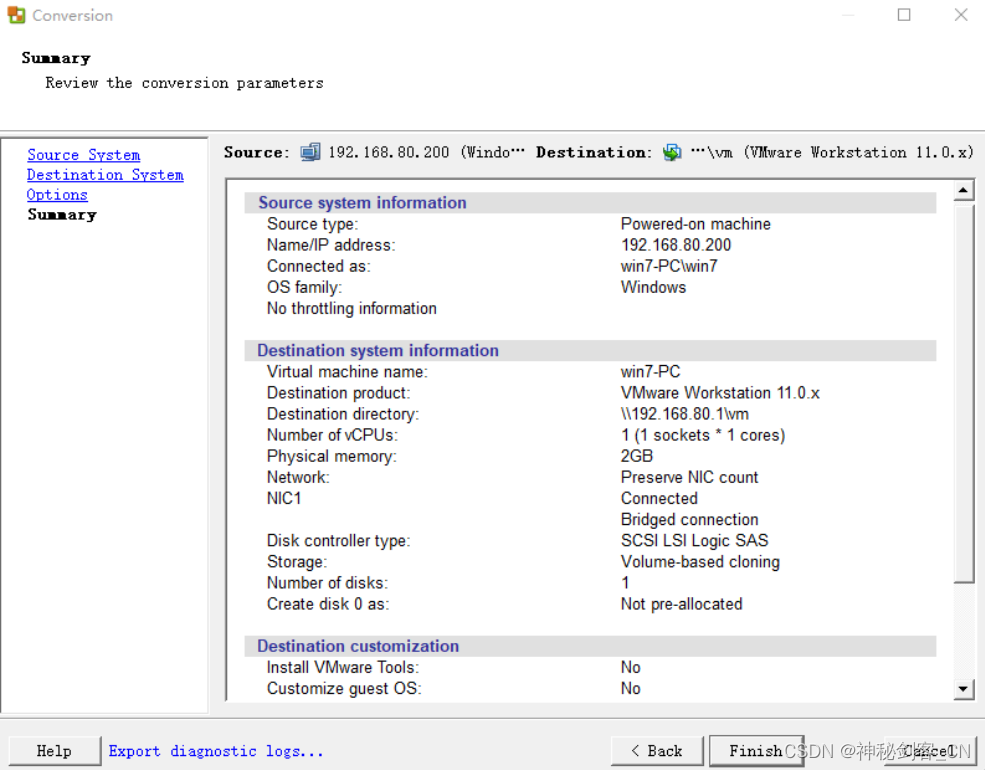Close the Conversion window

point(961,14)
